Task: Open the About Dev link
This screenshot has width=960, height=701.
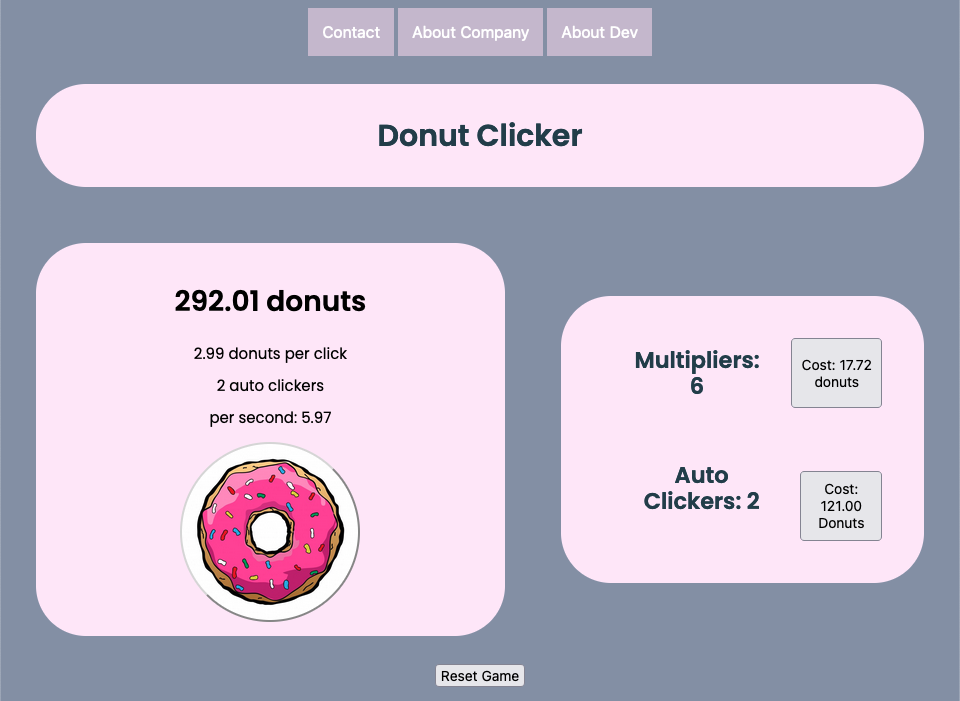Action: [599, 32]
